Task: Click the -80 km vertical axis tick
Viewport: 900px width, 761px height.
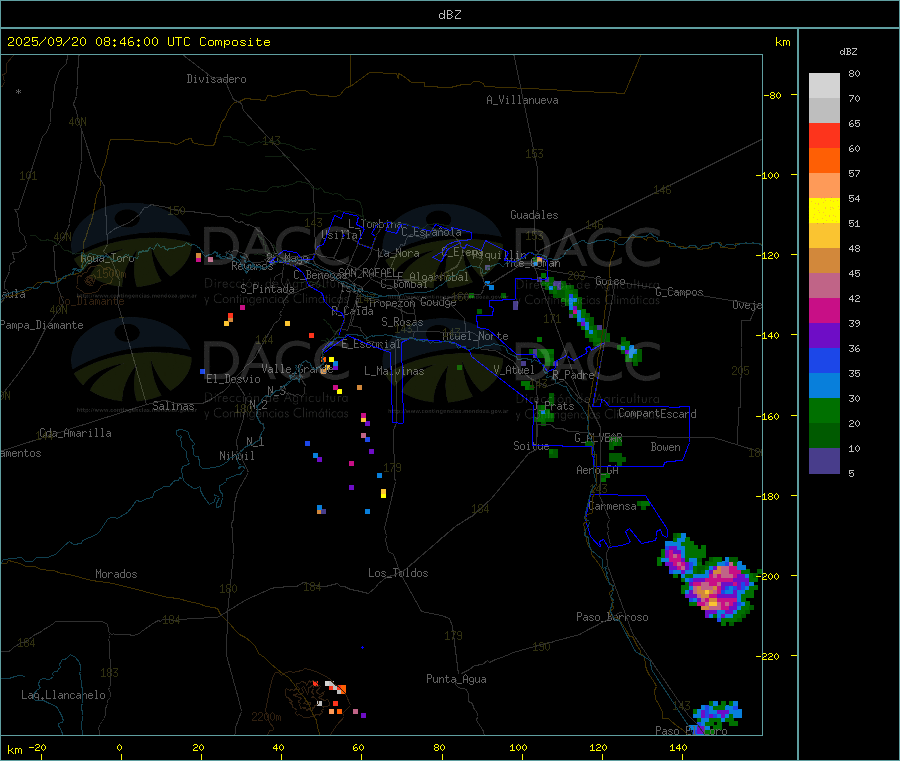Action: (773, 96)
